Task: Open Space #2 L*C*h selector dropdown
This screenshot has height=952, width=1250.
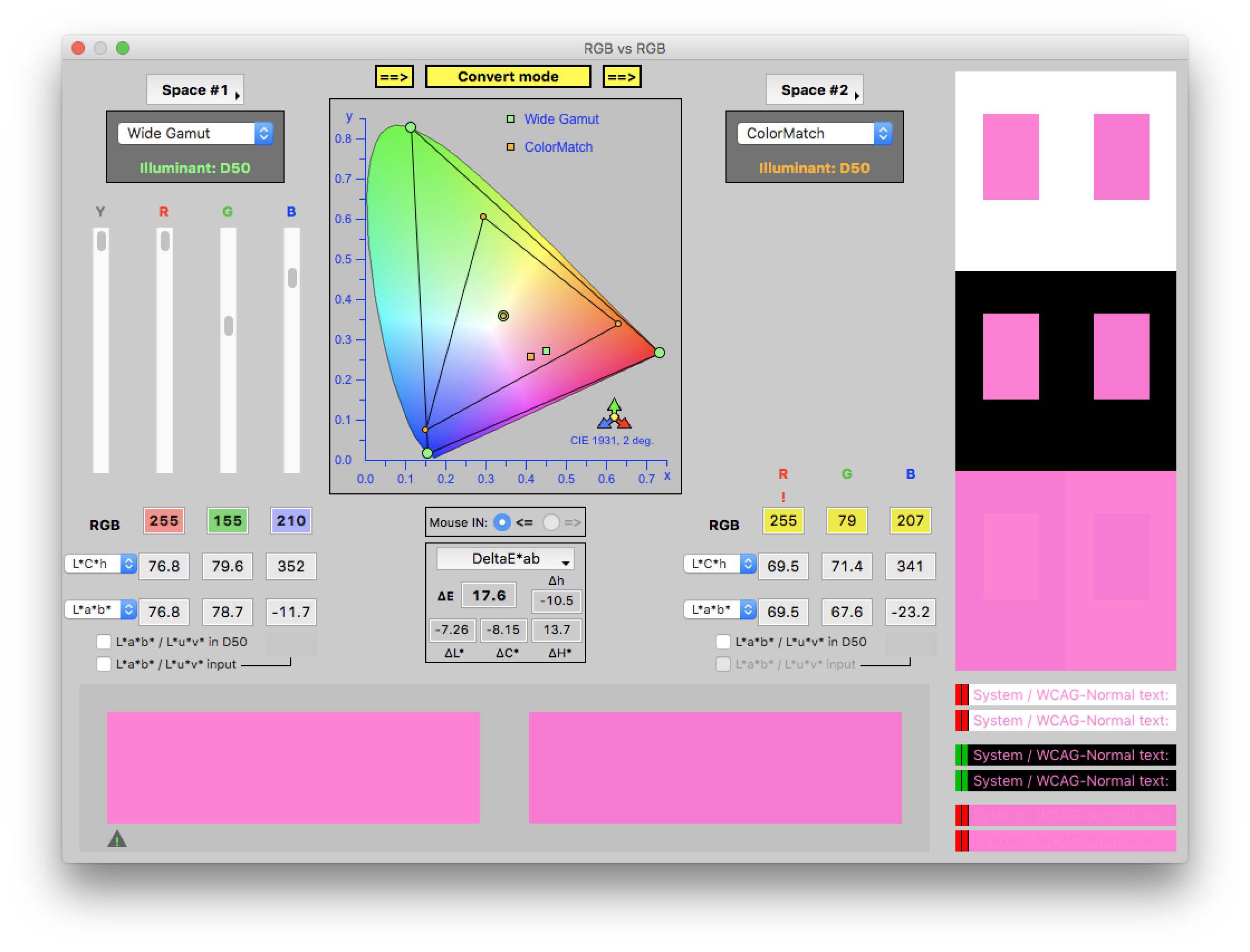Action: 720,564
